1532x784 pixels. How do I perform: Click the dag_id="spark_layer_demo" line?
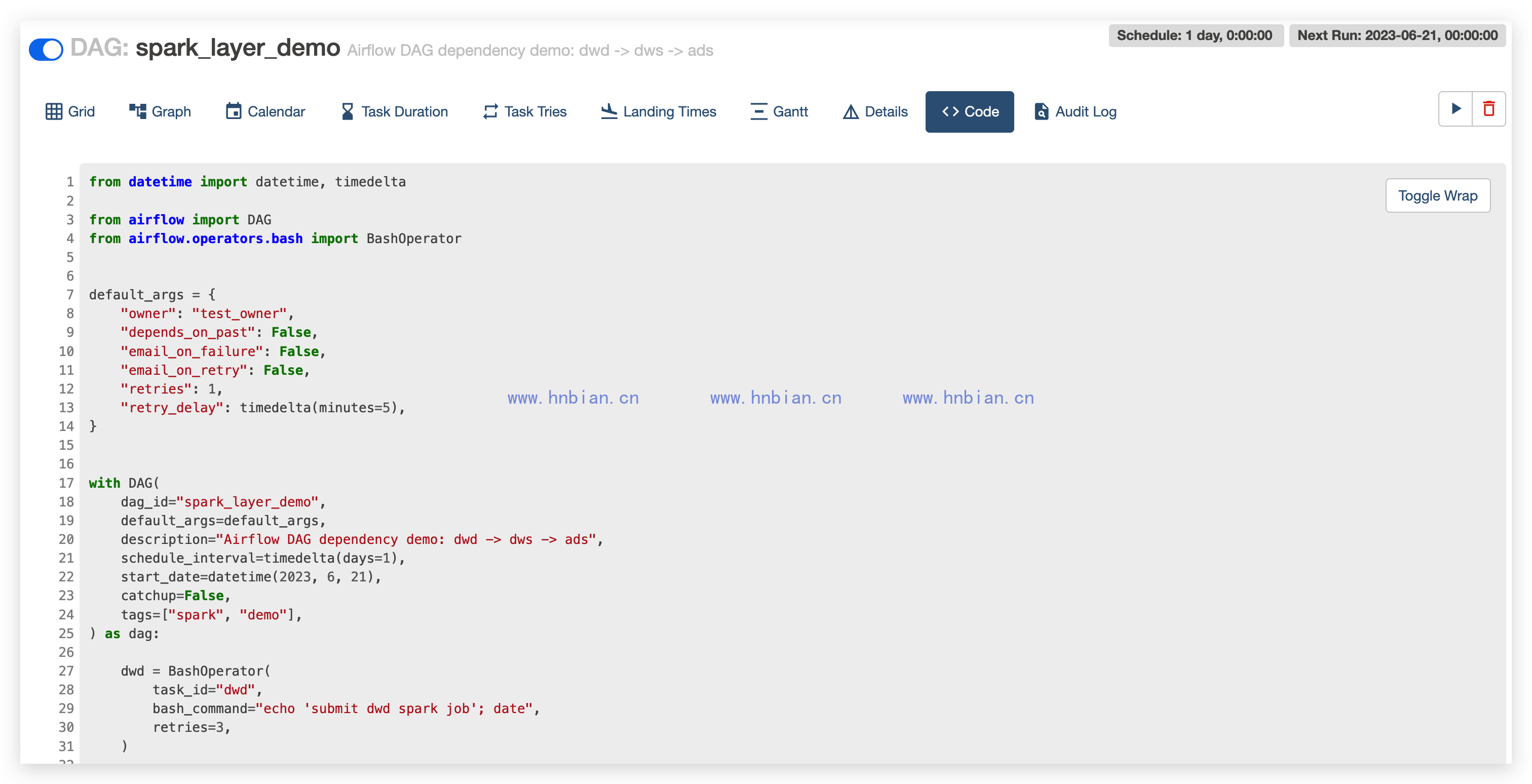point(223,502)
